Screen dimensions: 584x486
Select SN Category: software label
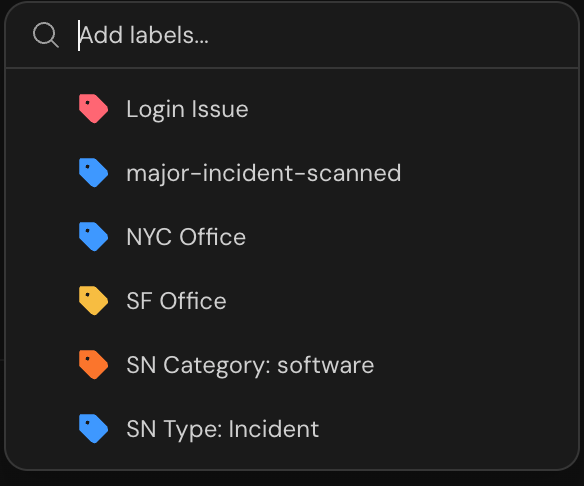point(292,365)
